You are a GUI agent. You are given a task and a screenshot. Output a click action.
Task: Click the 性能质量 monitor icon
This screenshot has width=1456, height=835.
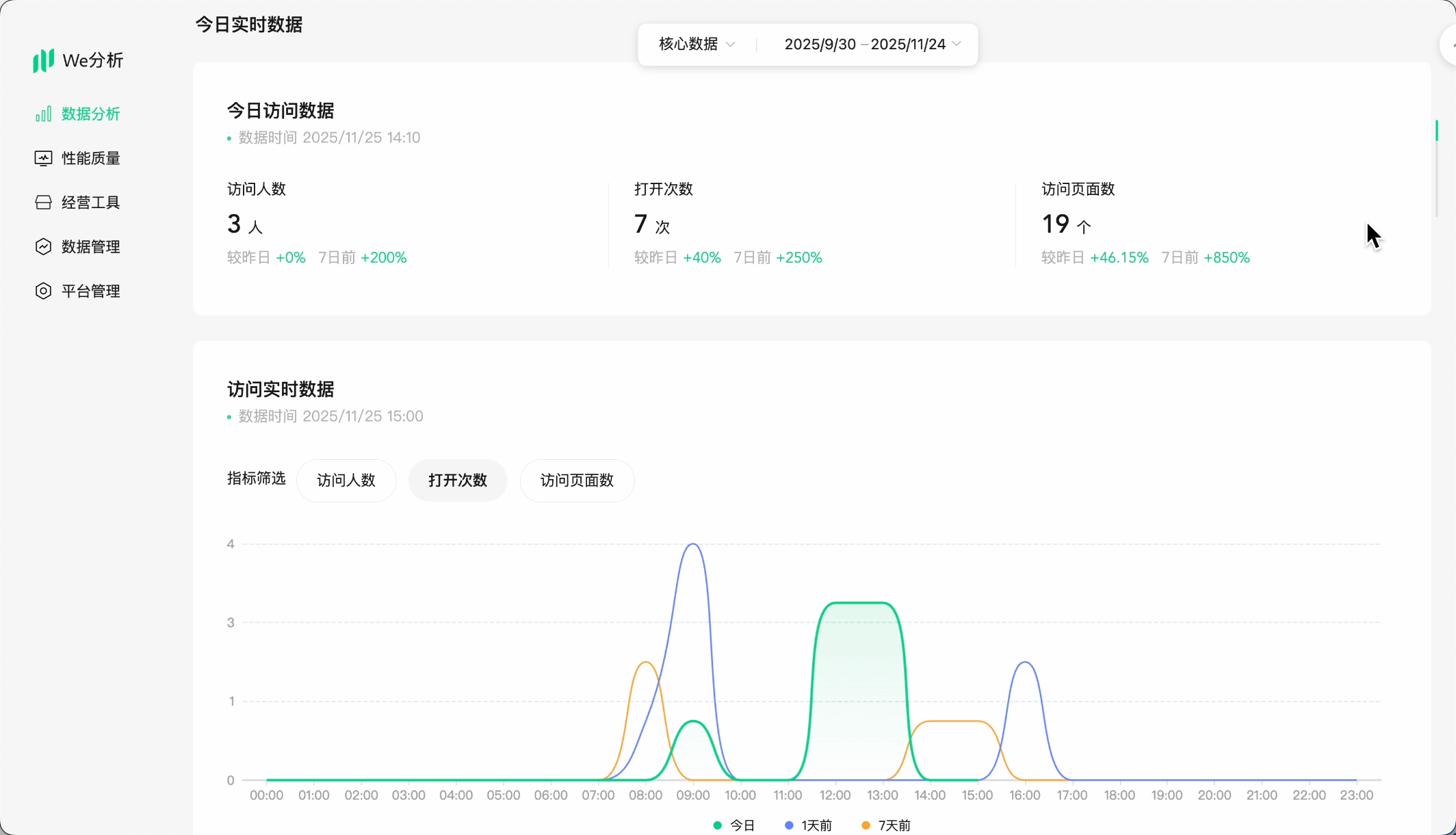click(x=43, y=158)
